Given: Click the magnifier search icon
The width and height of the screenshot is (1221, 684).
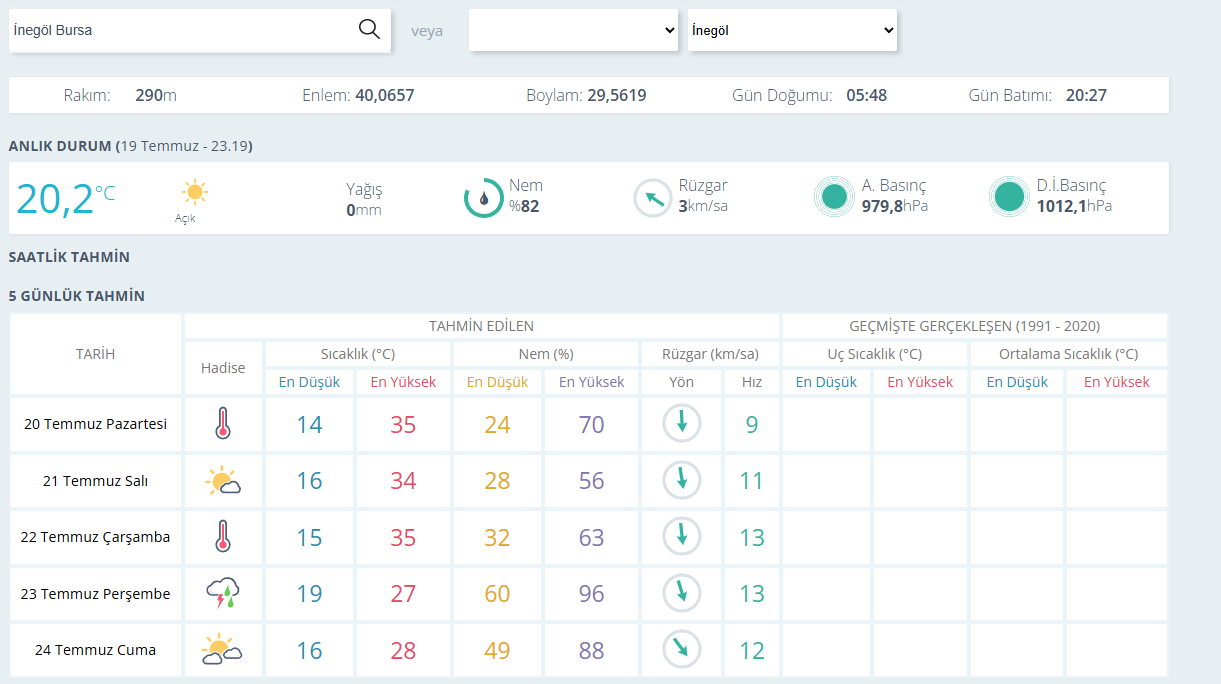Looking at the screenshot, I should tap(369, 29).
